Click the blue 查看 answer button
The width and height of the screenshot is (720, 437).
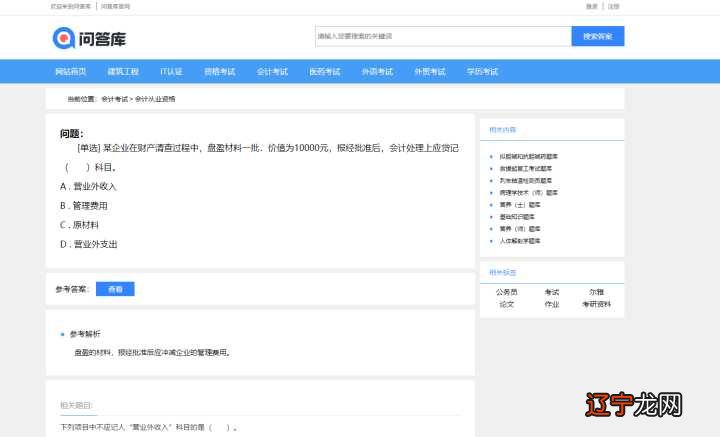point(115,289)
